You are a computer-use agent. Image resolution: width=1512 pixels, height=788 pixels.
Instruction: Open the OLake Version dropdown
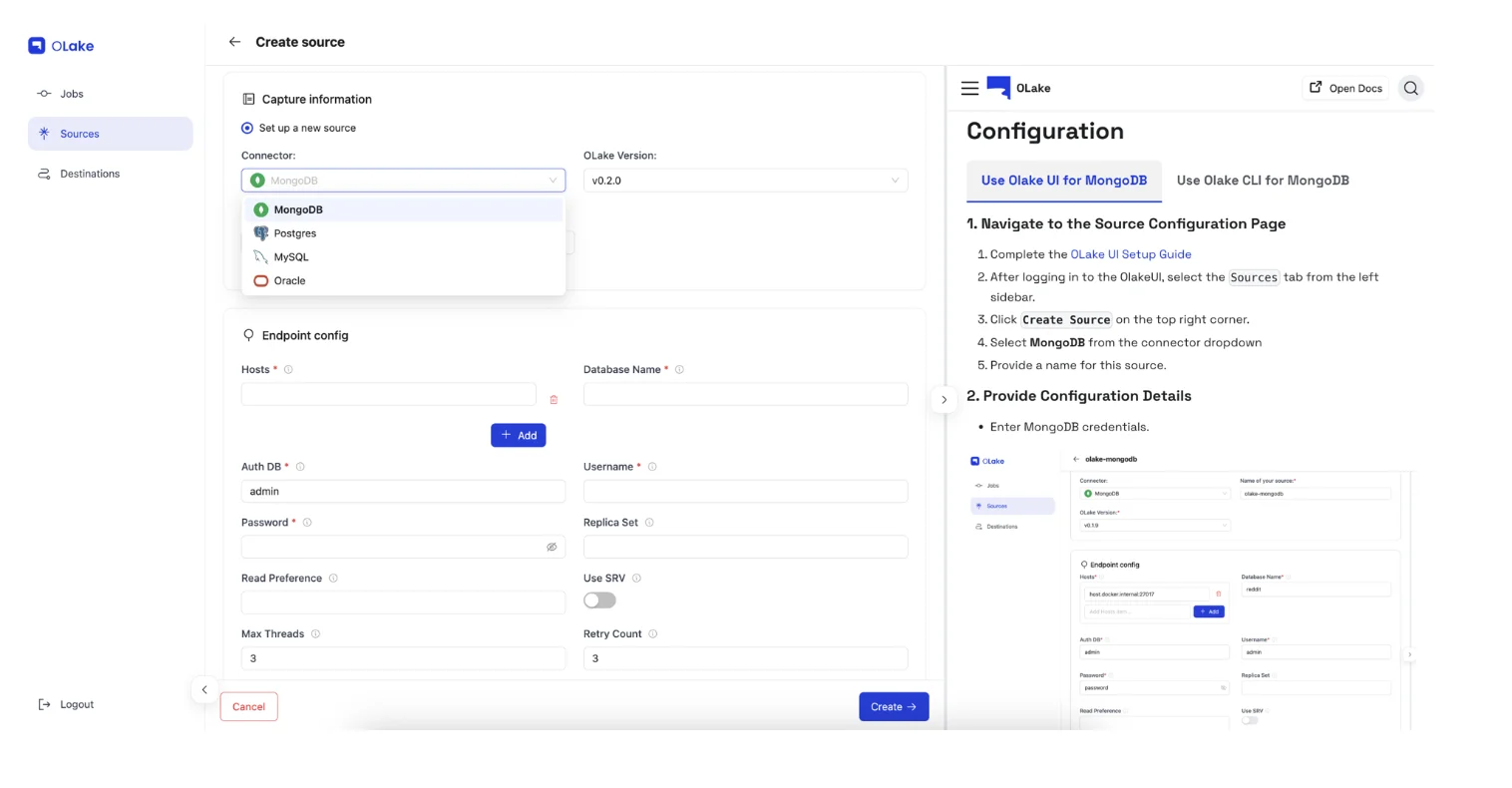click(x=745, y=181)
